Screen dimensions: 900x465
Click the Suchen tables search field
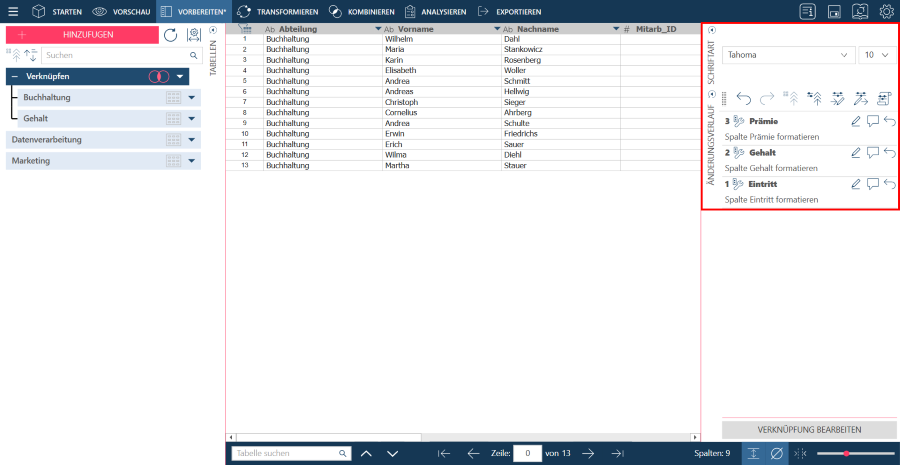click(122, 56)
